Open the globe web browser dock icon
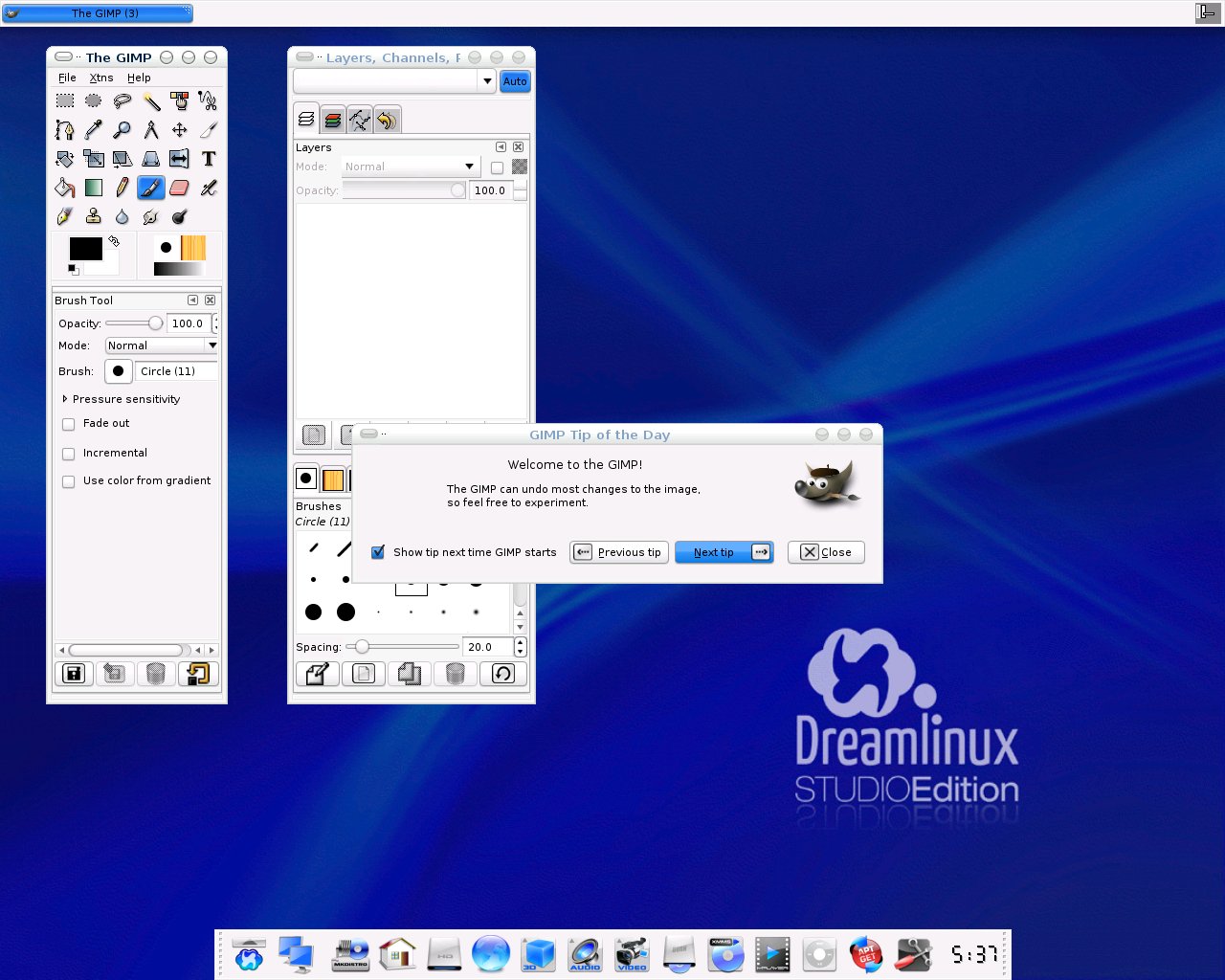 point(491,954)
